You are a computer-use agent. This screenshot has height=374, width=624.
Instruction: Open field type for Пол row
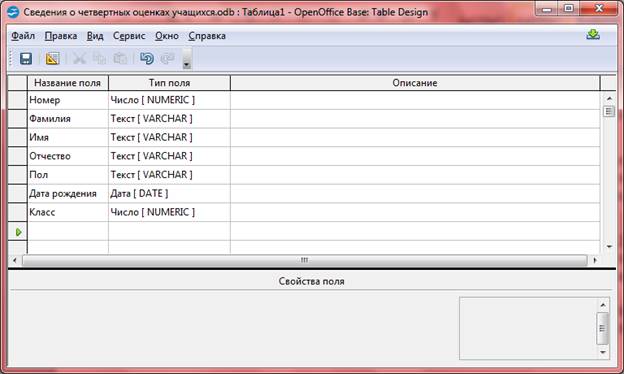[169, 175]
